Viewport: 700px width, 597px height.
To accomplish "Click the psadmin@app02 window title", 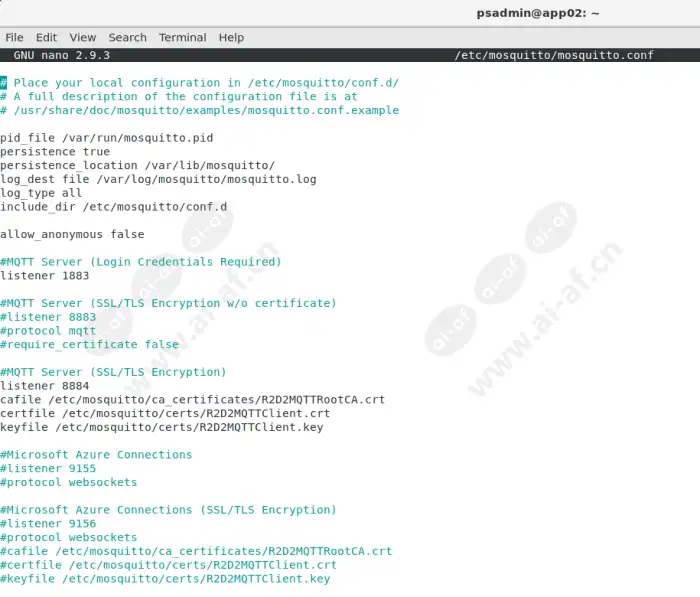I will [x=538, y=13].
